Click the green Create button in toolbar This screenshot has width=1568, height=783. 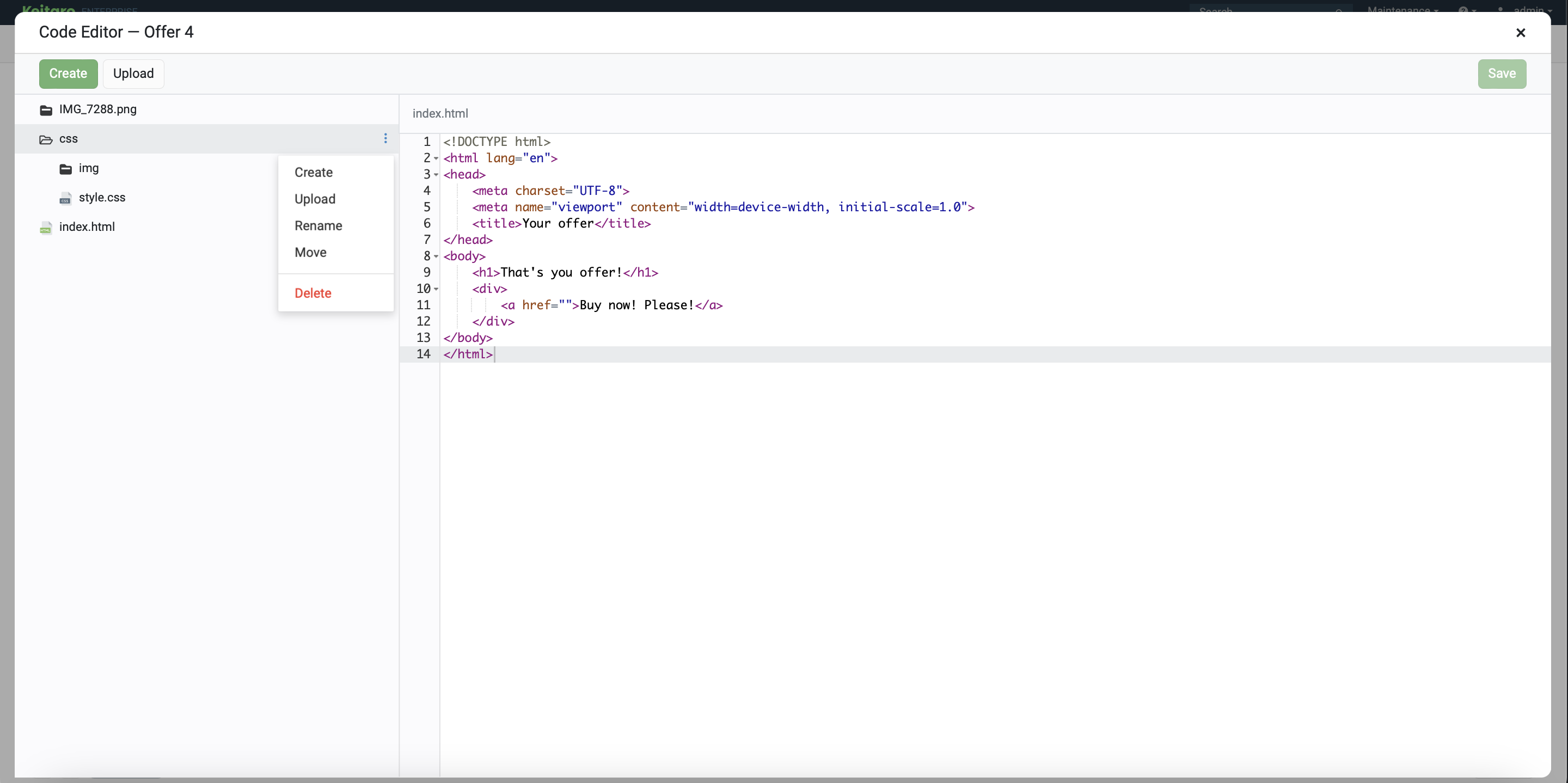(68, 74)
